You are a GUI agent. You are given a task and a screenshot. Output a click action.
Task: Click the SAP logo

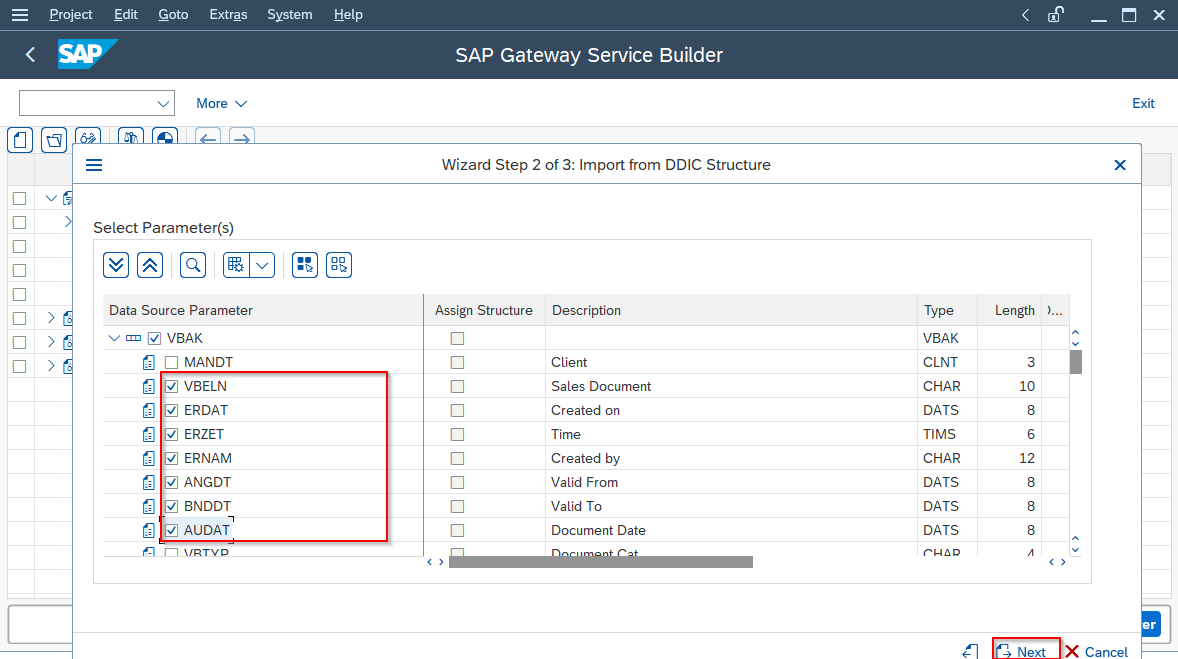[x=87, y=54]
